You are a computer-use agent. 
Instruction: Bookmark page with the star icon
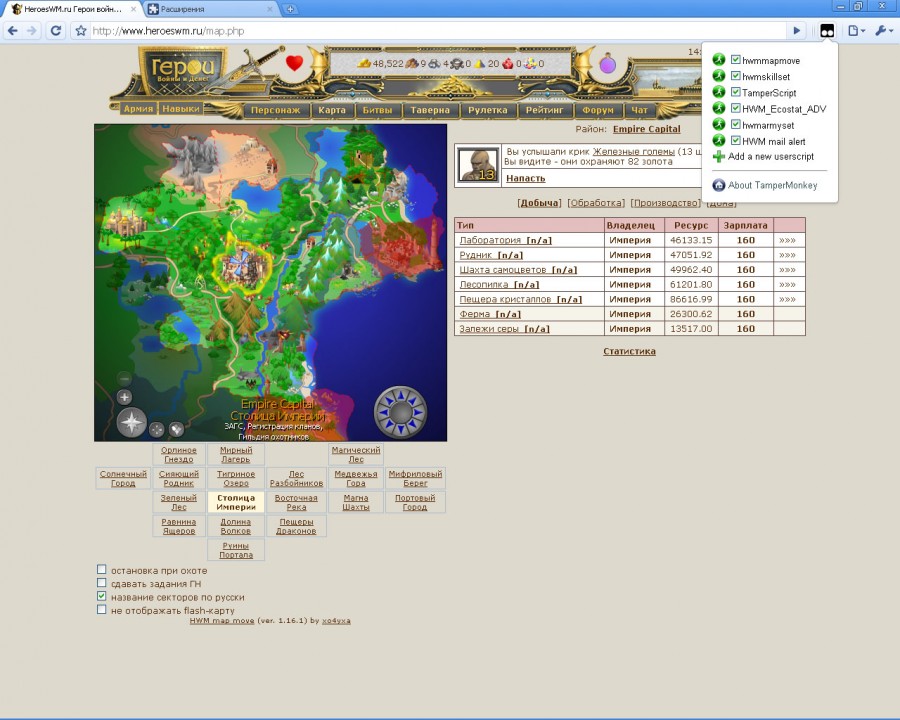81,30
